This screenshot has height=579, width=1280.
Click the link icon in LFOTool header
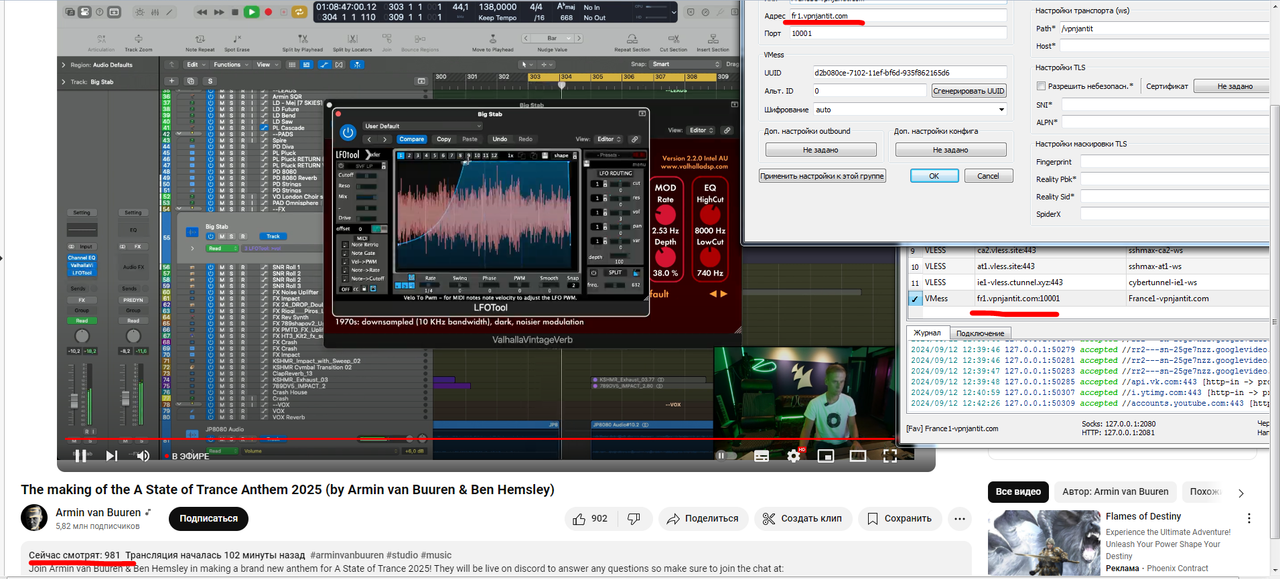pyautogui.click(x=636, y=139)
